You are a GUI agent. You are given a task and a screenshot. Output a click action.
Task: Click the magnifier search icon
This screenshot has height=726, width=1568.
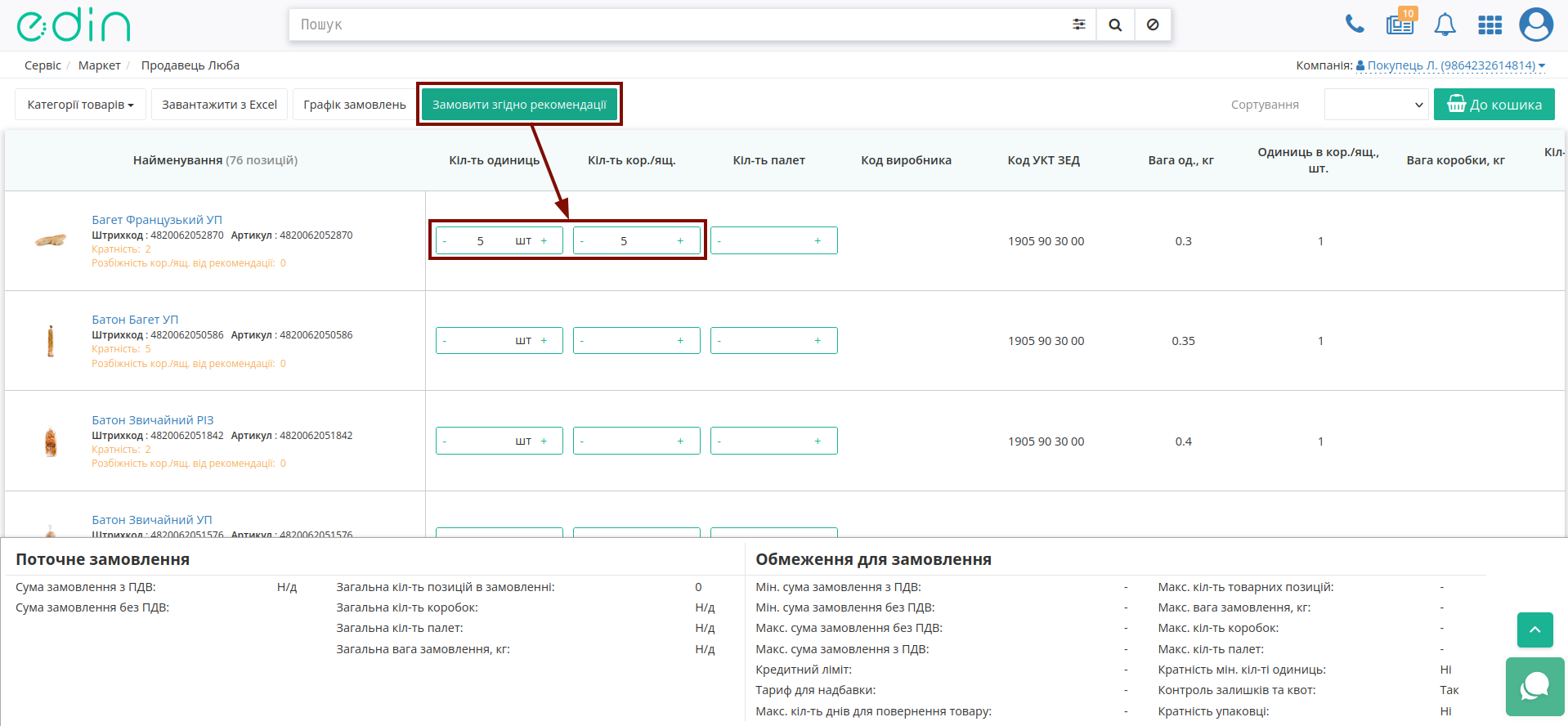point(1115,25)
